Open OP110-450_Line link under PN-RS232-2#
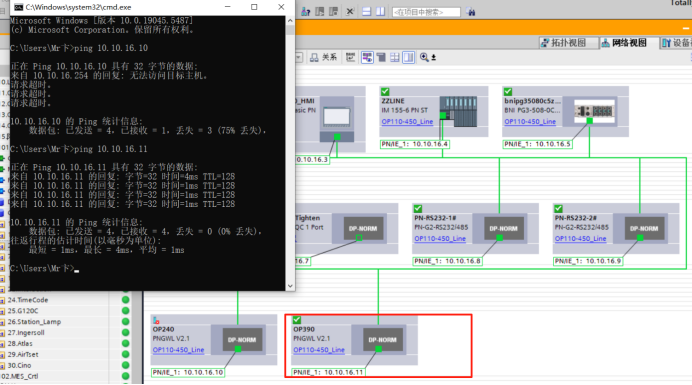692x385 pixels. coord(580,238)
